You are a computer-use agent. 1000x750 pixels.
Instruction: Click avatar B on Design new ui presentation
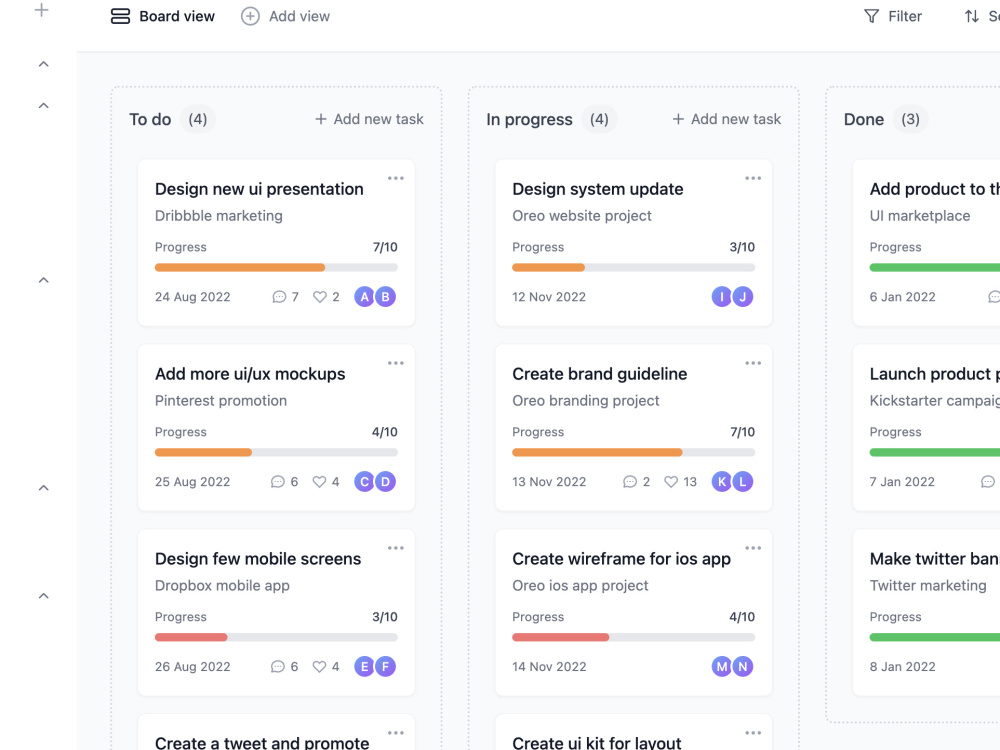coord(385,297)
